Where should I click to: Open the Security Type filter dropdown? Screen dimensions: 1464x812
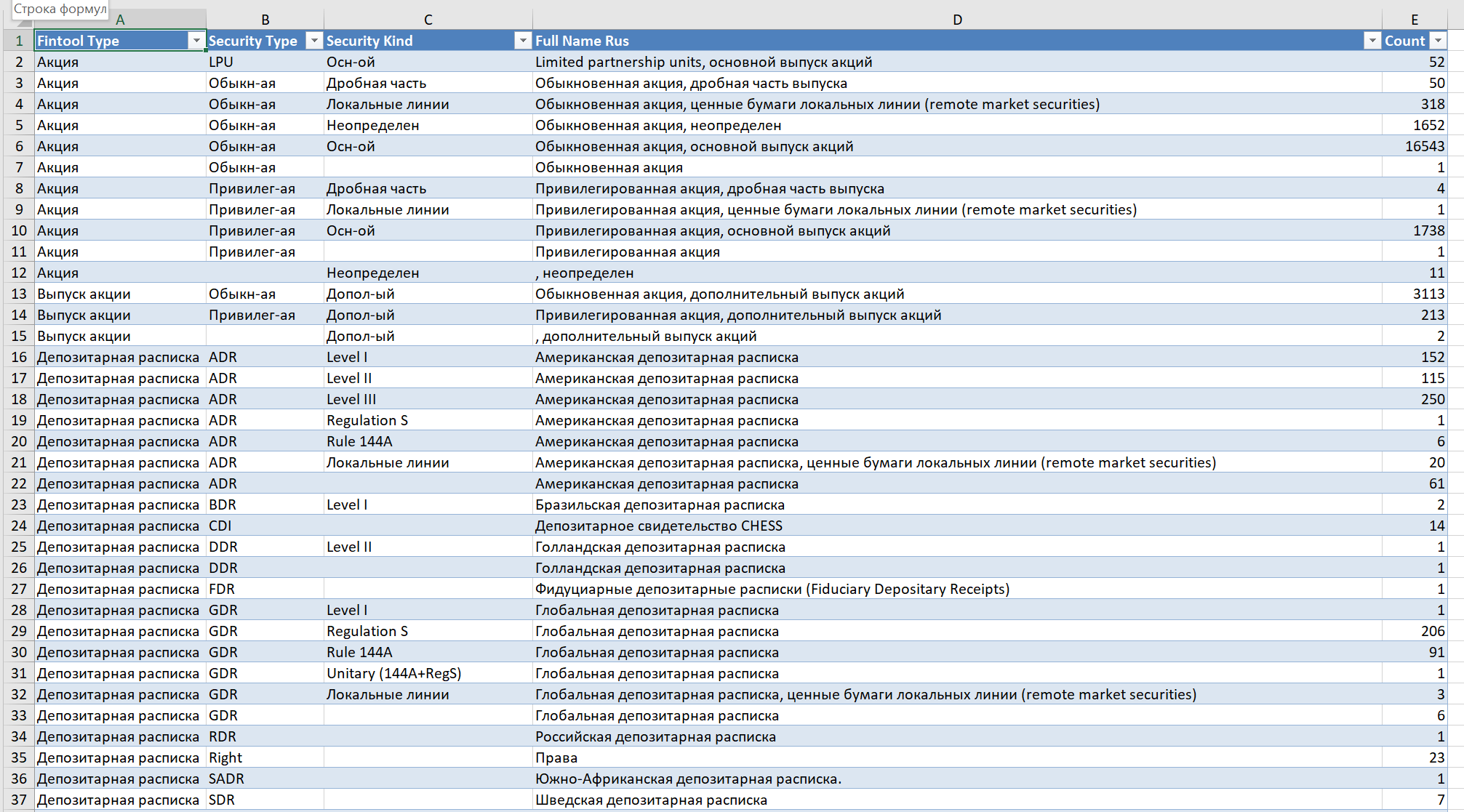tap(313, 41)
